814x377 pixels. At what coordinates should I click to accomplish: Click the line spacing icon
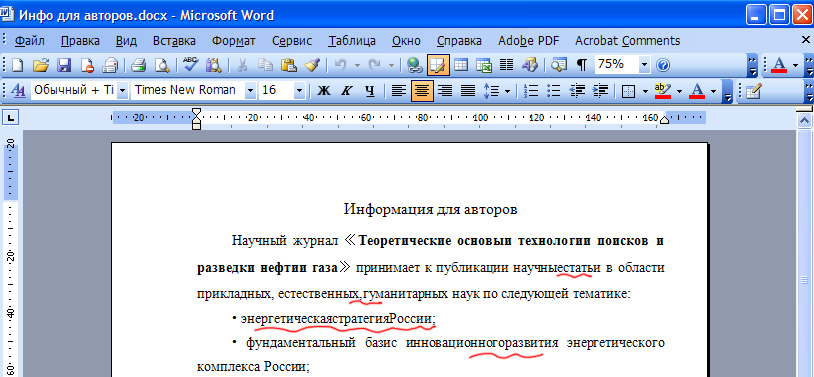491,91
